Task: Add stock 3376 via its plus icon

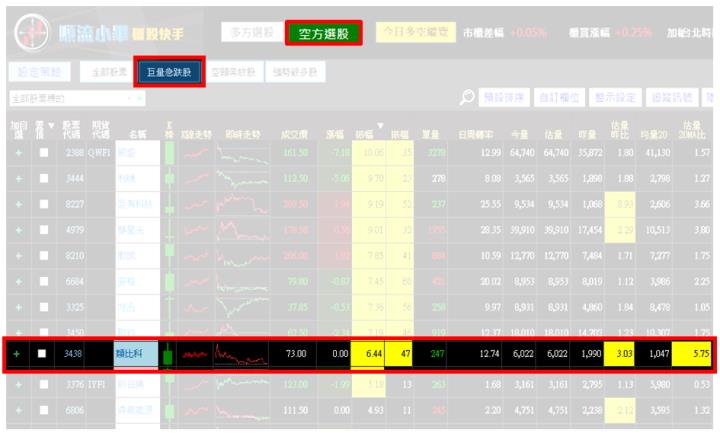Action: pyautogui.click(x=18, y=384)
